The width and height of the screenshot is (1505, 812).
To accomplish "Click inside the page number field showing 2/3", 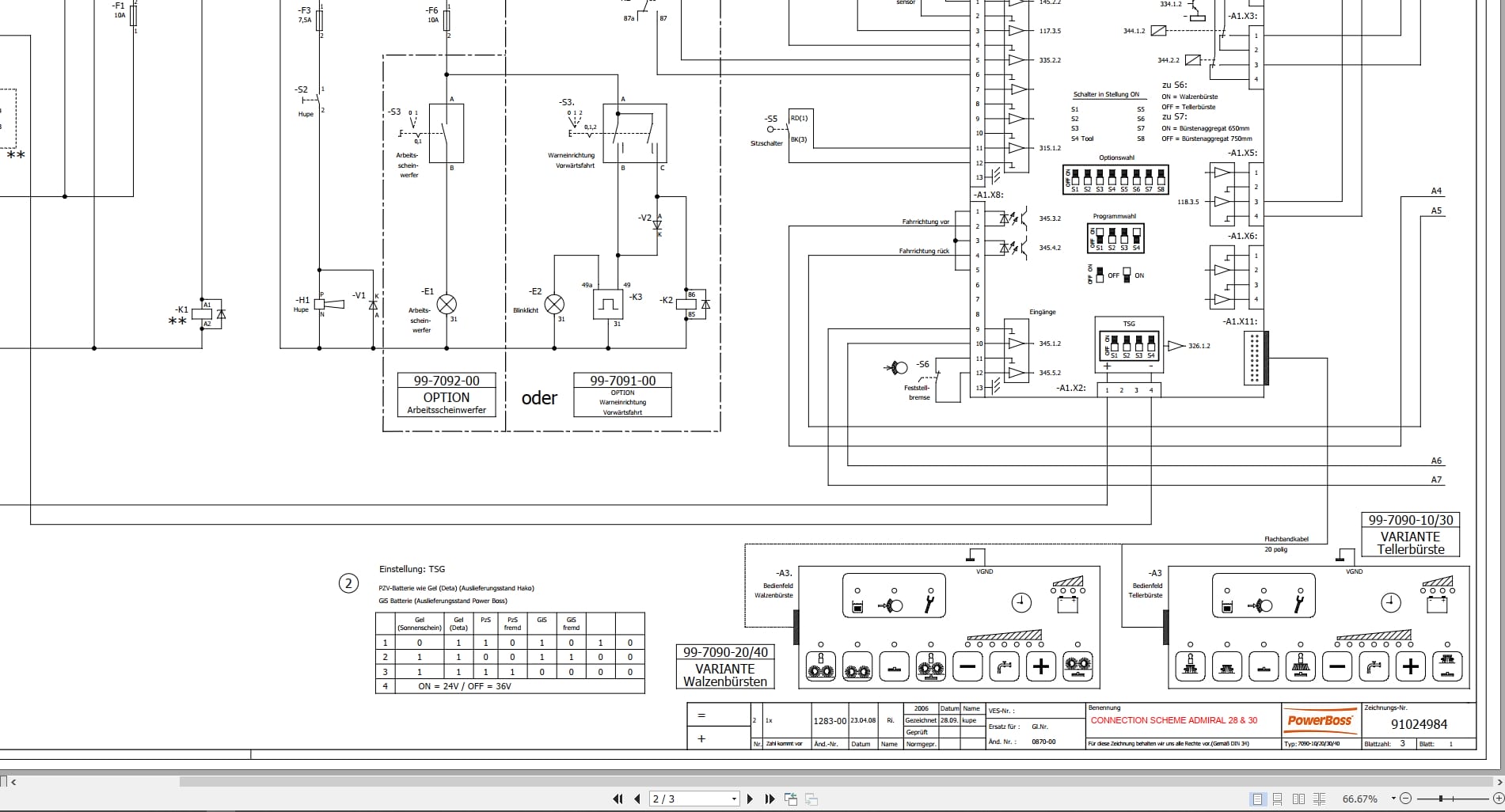I will (681, 799).
